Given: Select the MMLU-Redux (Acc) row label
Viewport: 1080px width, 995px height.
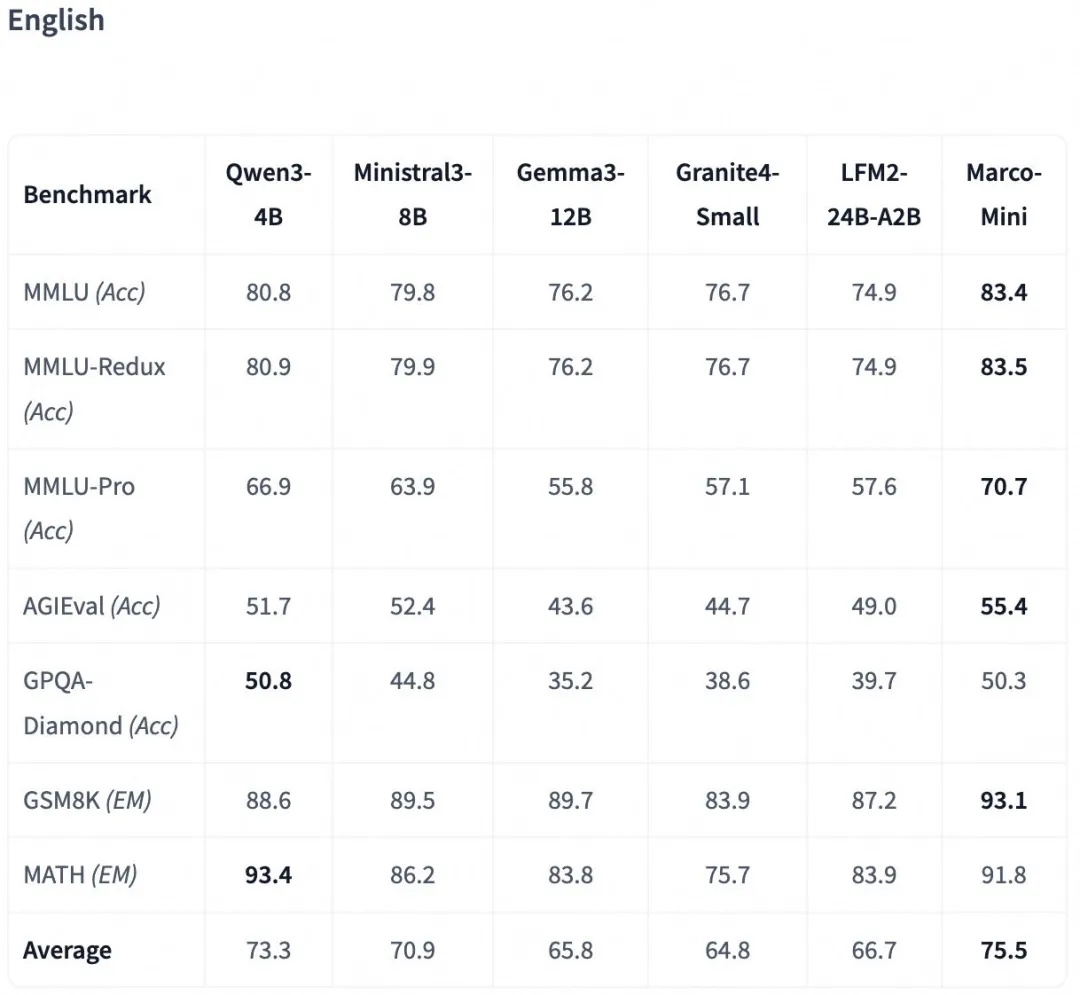Looking at the screenshot, I should (x=94, y=388).
